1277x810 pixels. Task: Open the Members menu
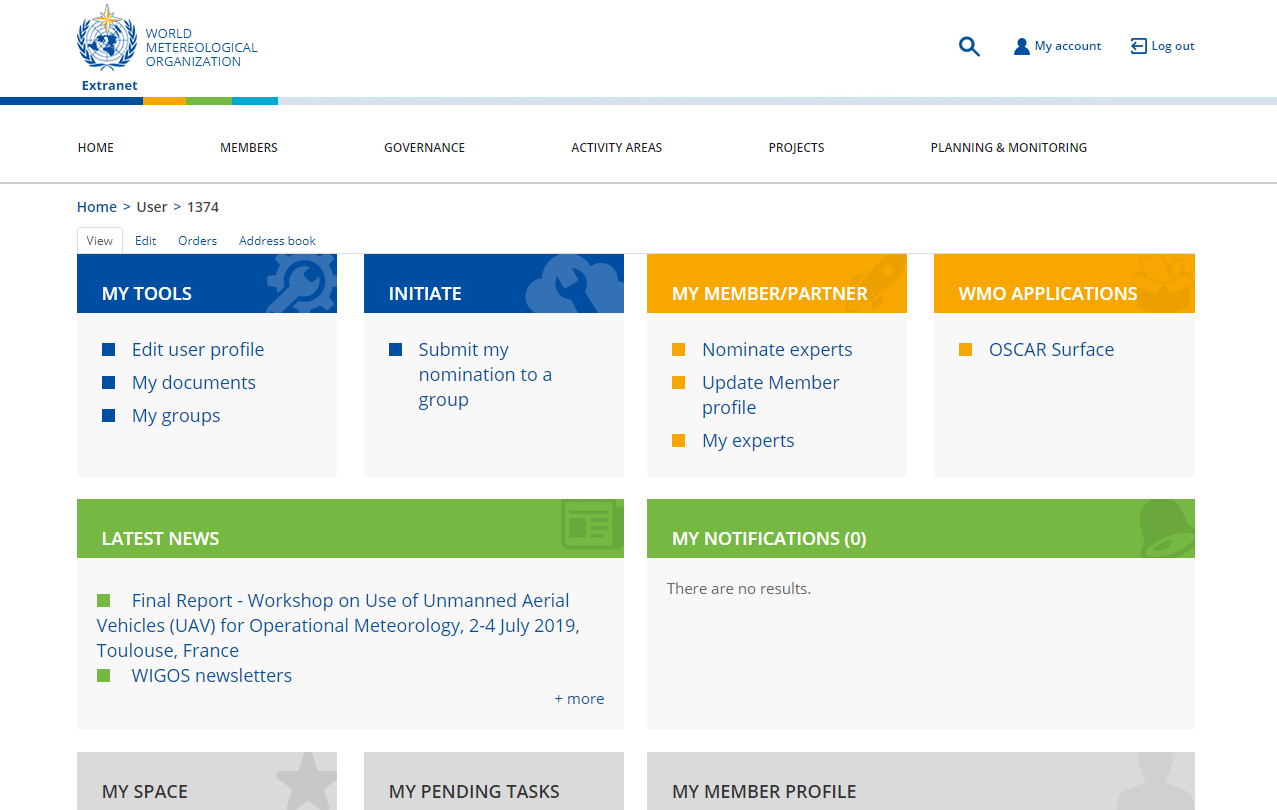[249, 147]
